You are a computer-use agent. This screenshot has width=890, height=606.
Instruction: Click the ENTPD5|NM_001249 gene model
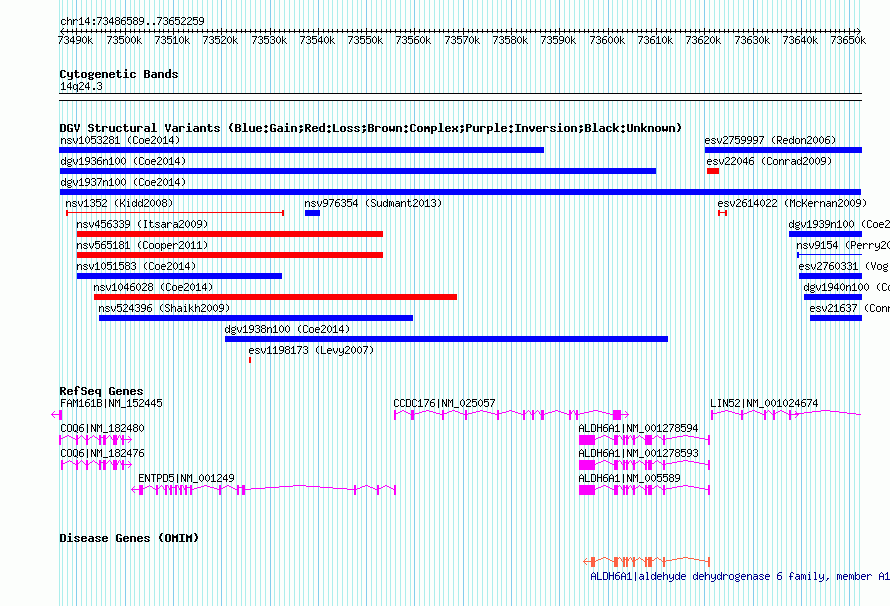click(x=263, y=490)
